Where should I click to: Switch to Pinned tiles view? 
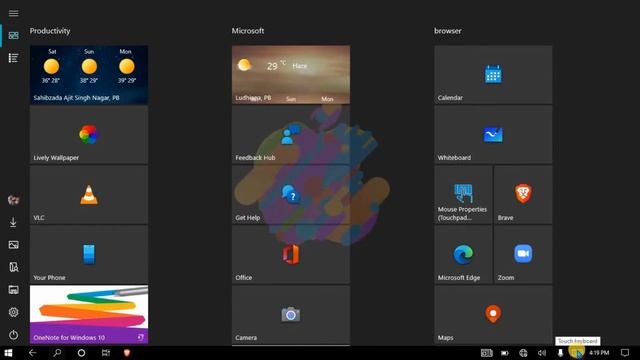[x=13, y=36]
